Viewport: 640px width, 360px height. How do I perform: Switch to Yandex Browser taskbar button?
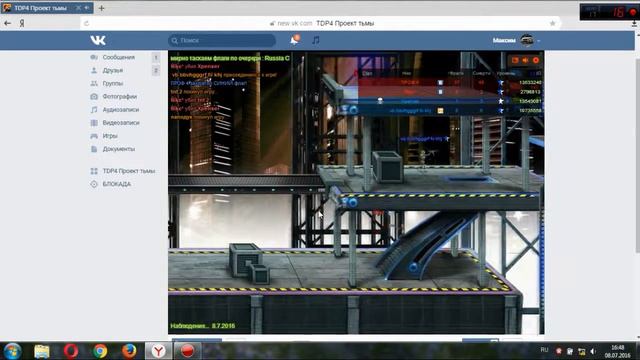(x=158, y=351)
